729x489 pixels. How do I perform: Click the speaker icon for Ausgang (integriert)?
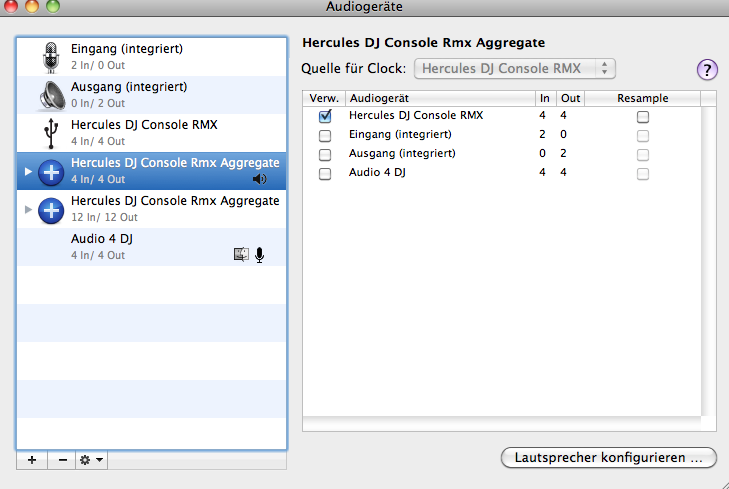(x=52, y=95)
